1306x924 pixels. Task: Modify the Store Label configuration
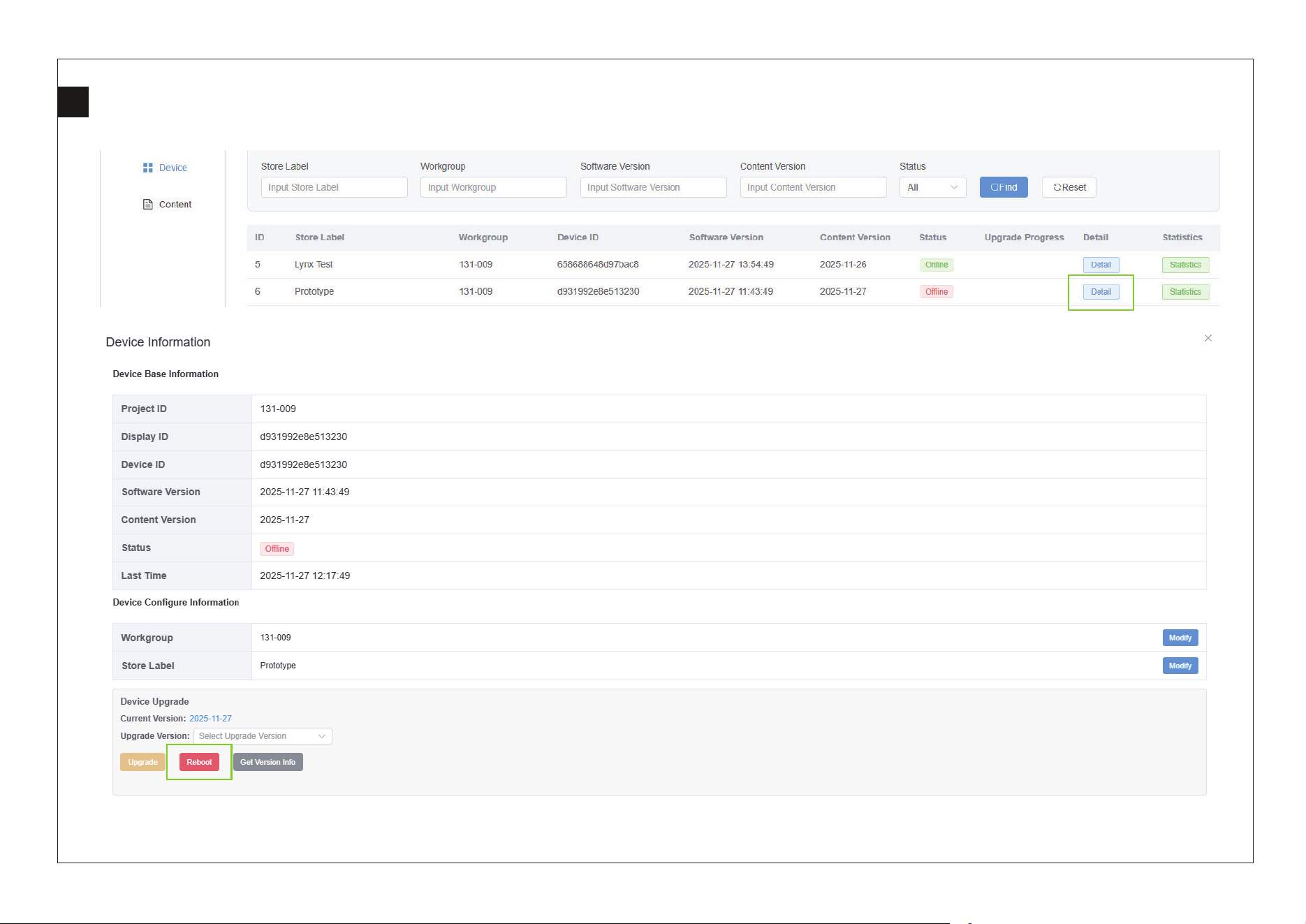coord(1180,666)
